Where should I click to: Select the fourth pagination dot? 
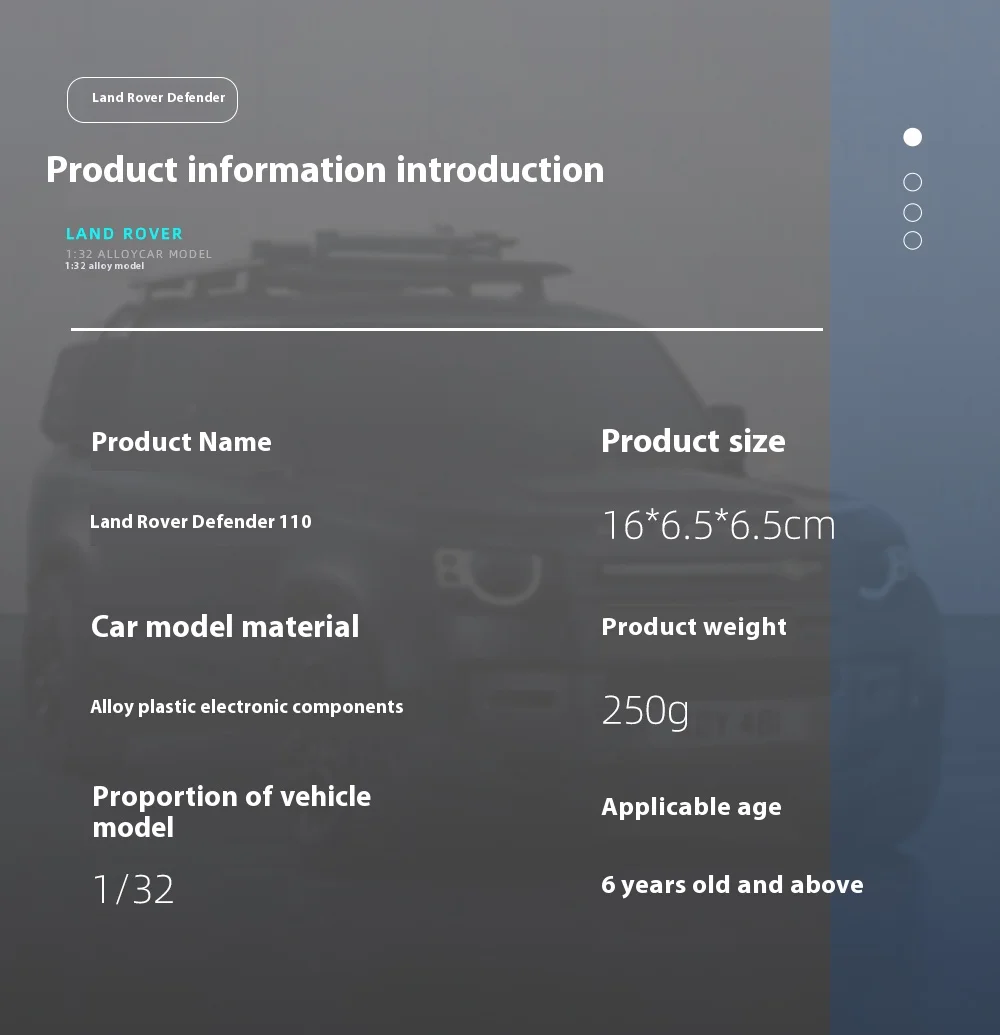click(912, 240)
